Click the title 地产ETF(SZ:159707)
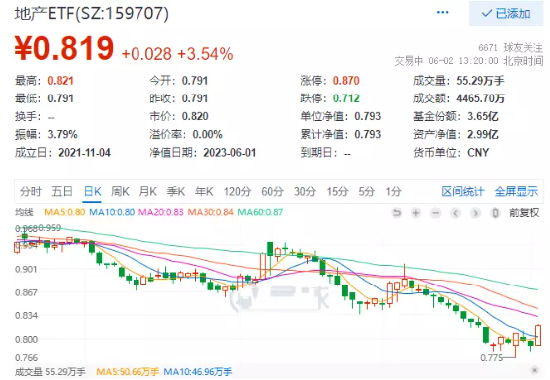This screenshot has width=550, height=380. (x=92, y=14)
